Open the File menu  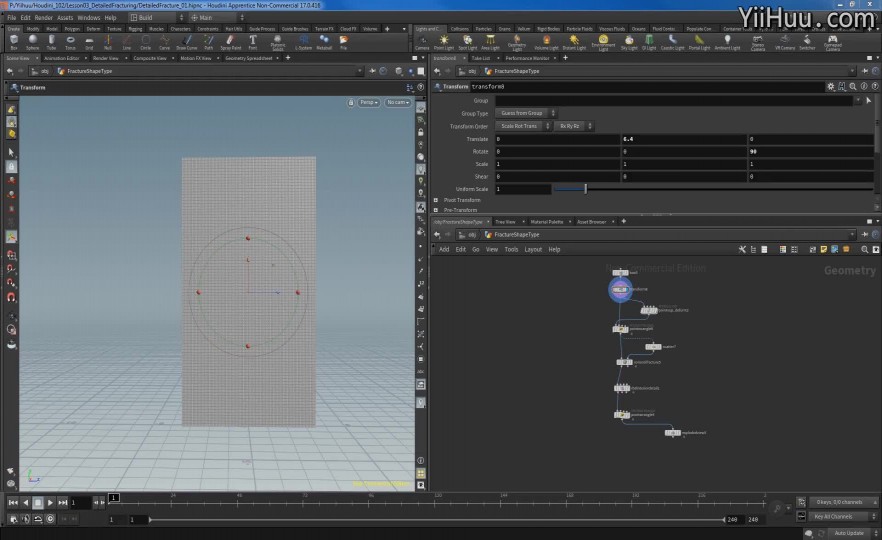[11, 17]
